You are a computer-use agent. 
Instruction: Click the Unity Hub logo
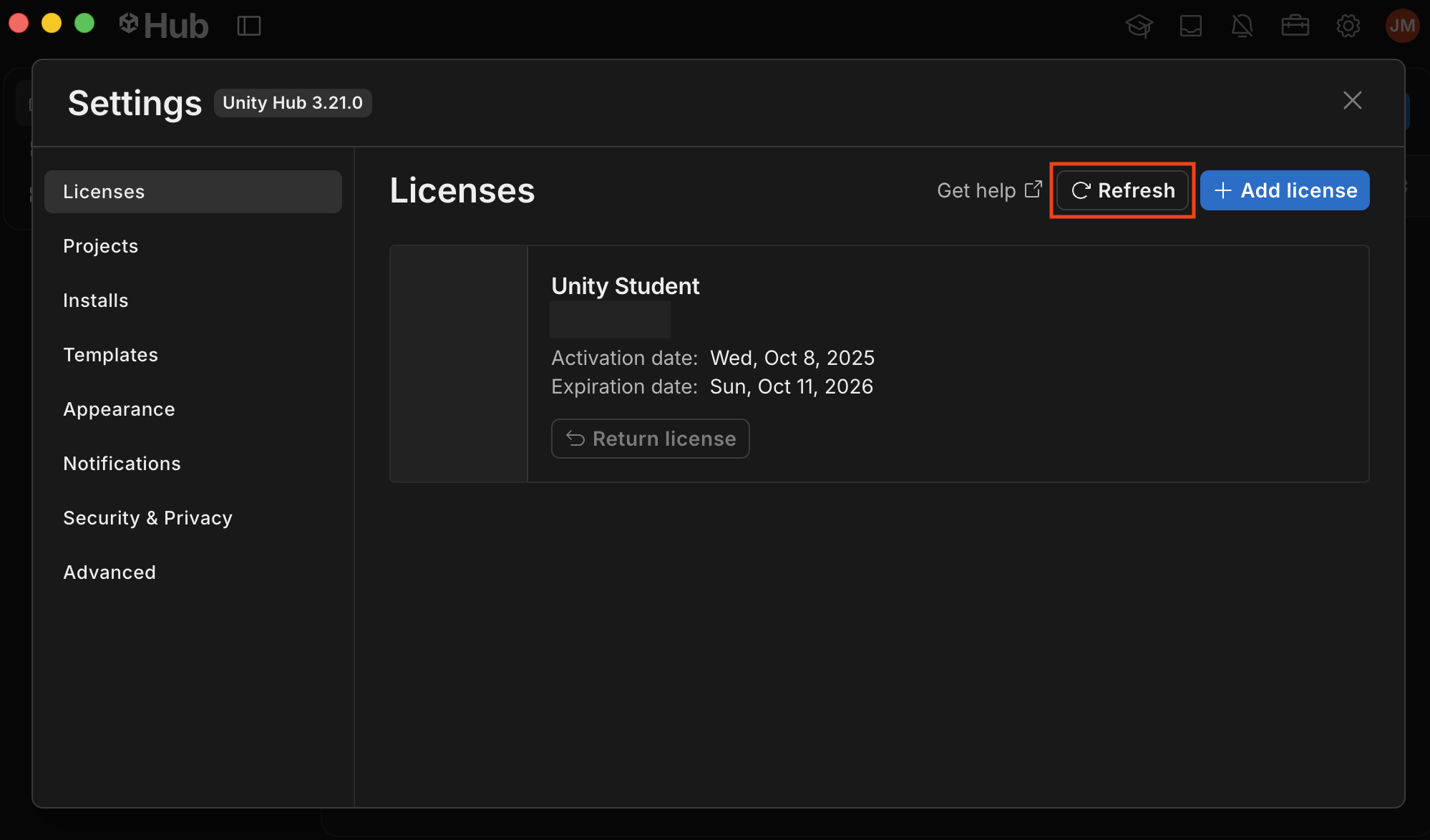point(164,26)
